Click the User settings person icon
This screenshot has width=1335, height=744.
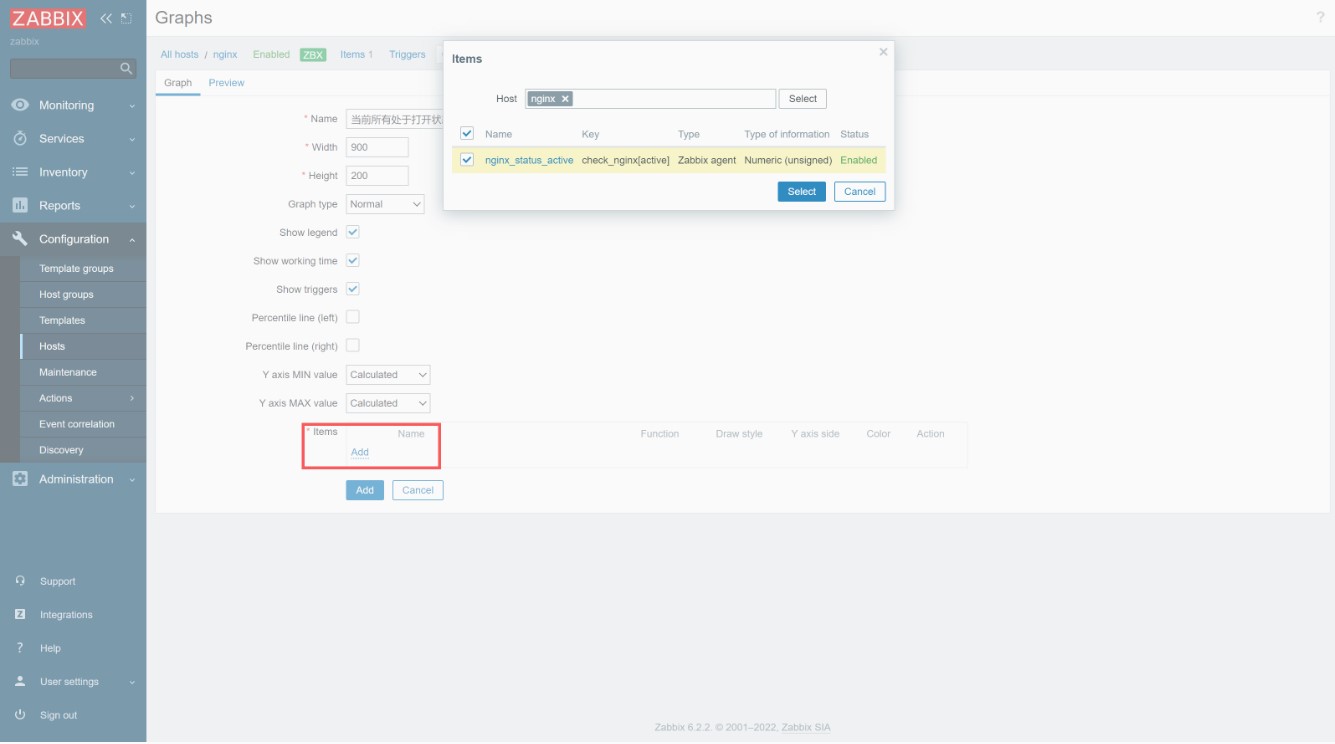pyautogui.click(x=20, y=681)
